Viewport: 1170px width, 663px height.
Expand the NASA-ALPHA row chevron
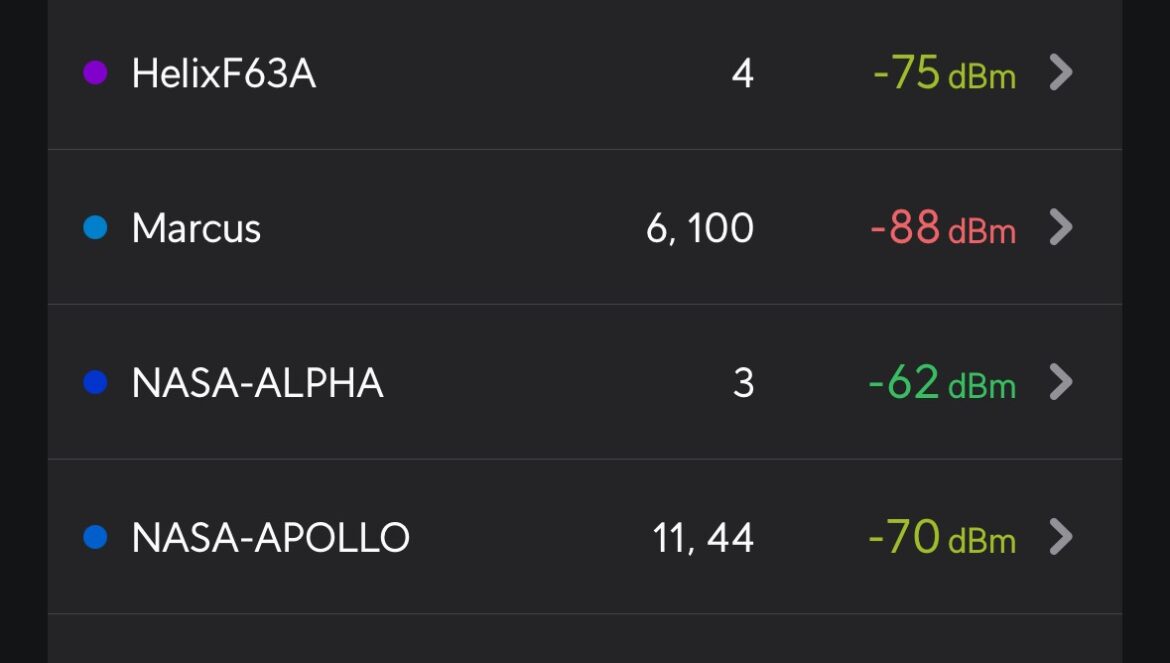pos(1061,383)
